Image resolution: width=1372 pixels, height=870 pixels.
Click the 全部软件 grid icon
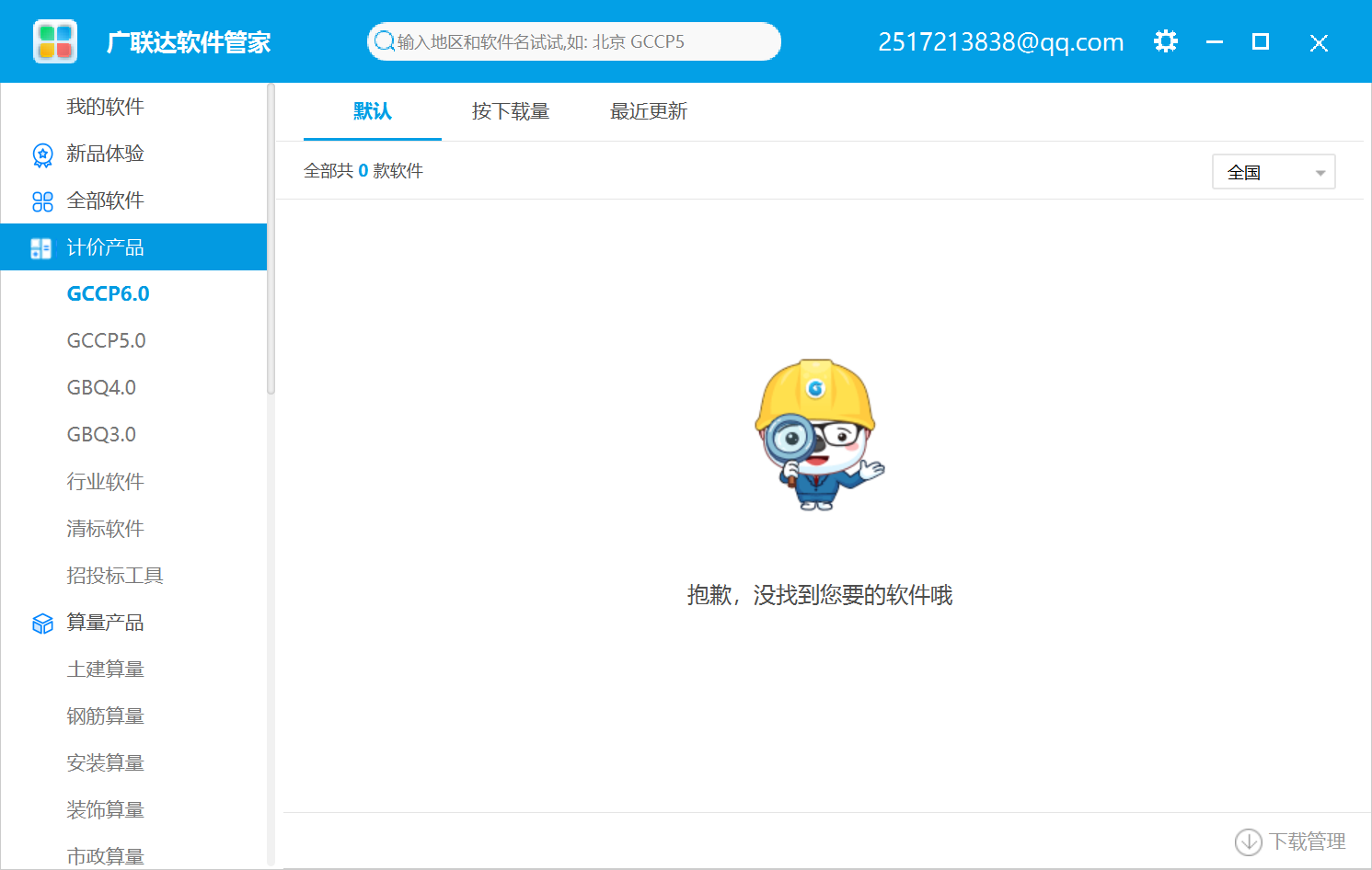(x=42, y=201)
